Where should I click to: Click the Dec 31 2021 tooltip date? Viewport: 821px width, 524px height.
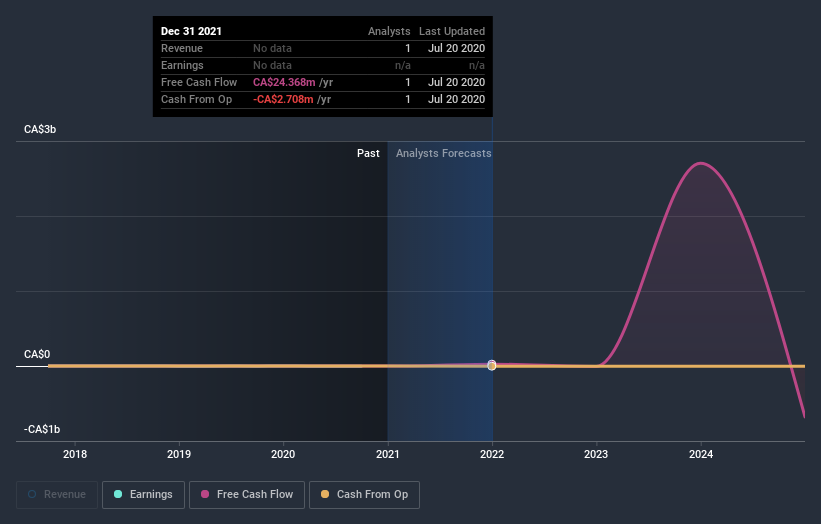point(191,31)
